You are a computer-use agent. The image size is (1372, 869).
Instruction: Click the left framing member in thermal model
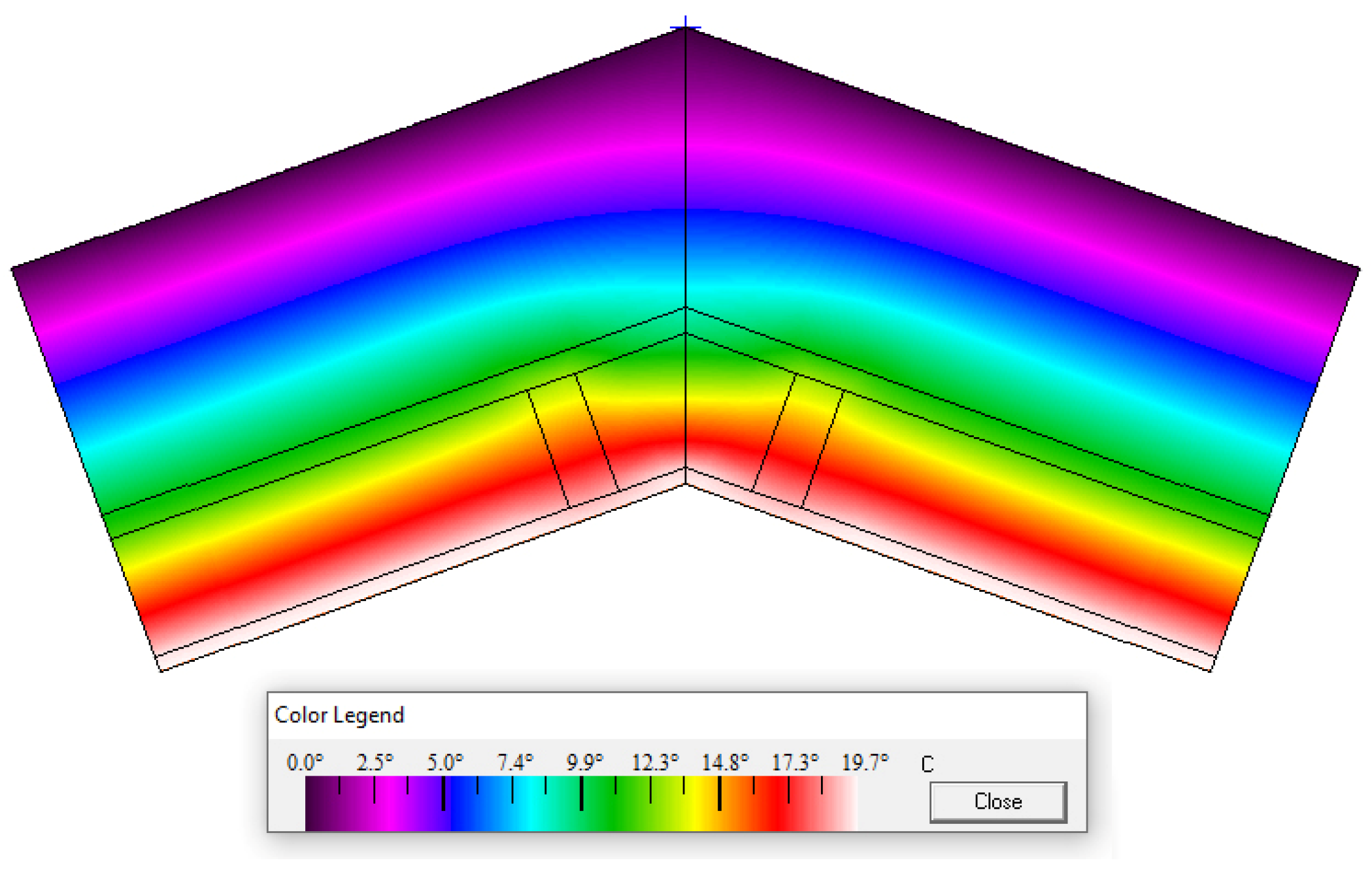[573, 441]
